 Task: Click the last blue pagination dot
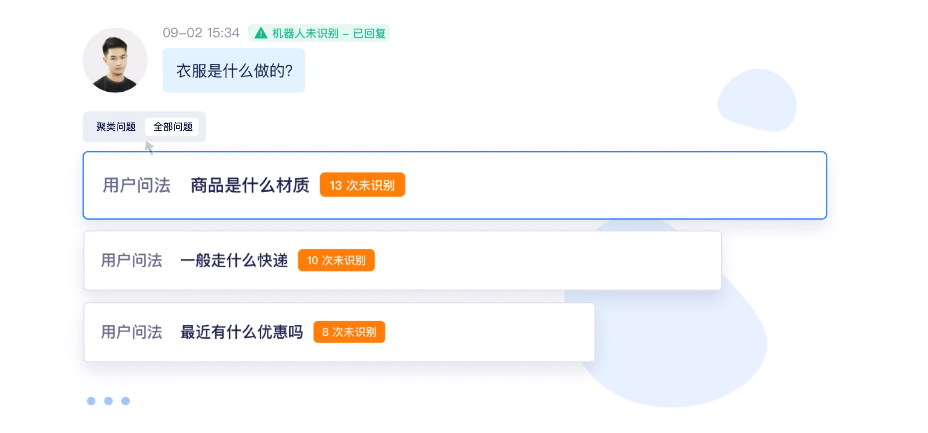pos(125,401)
